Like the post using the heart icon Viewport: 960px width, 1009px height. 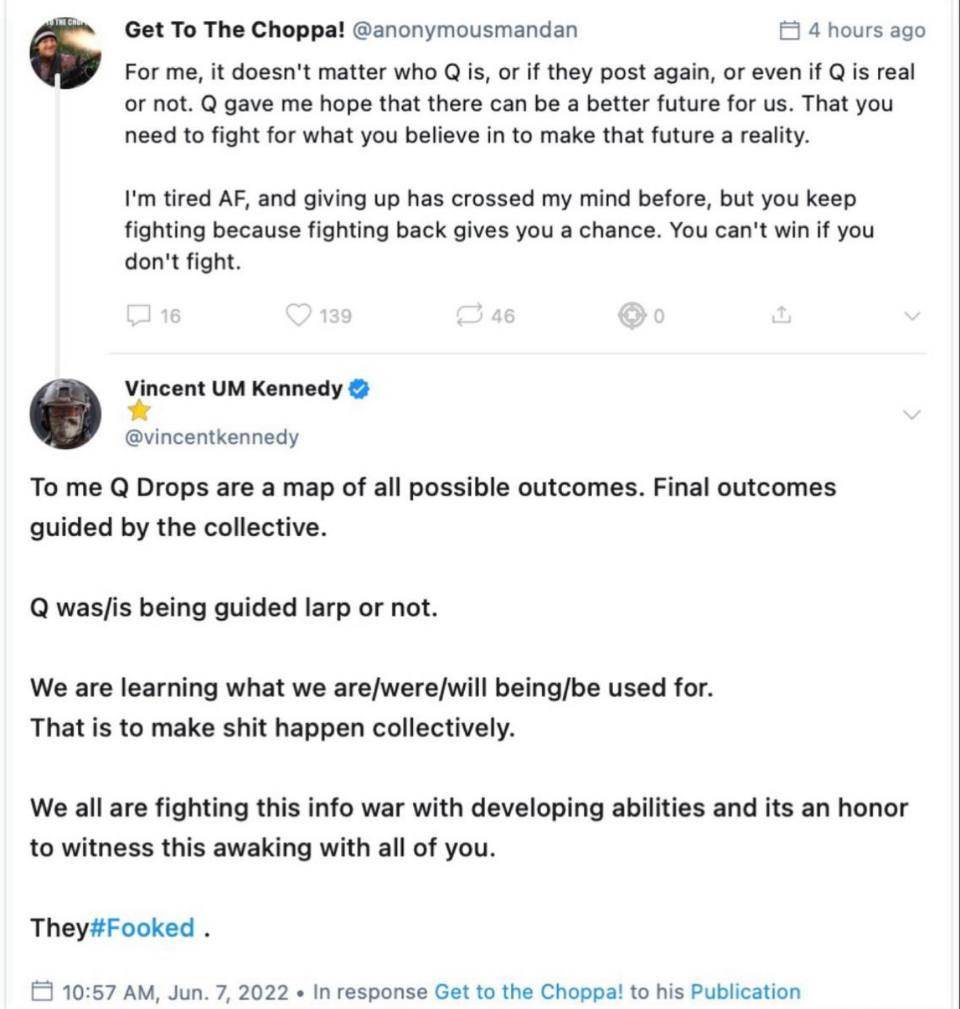click(x=299, y=316)
